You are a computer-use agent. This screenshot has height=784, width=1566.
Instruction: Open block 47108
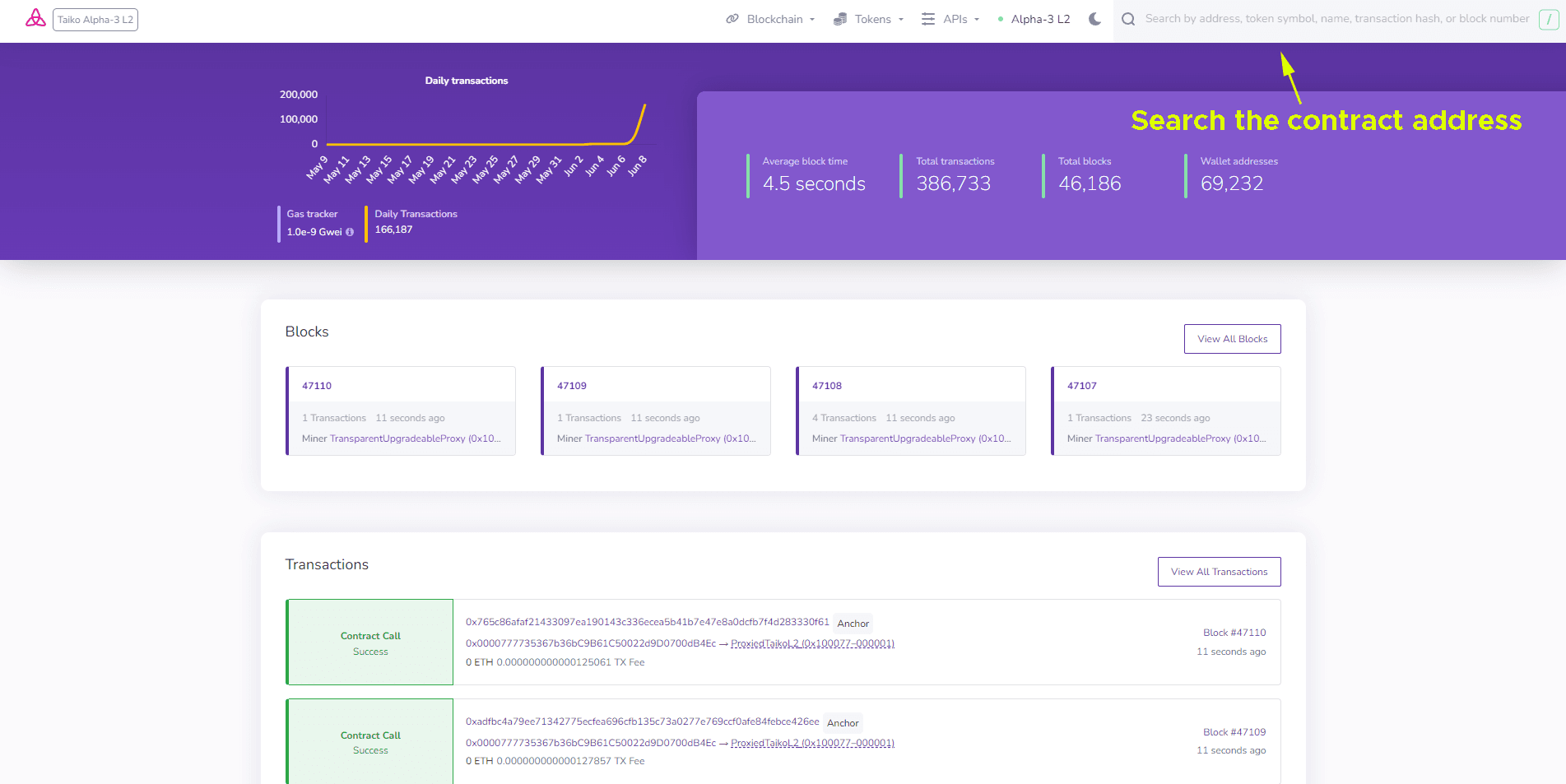coord(827,386)
